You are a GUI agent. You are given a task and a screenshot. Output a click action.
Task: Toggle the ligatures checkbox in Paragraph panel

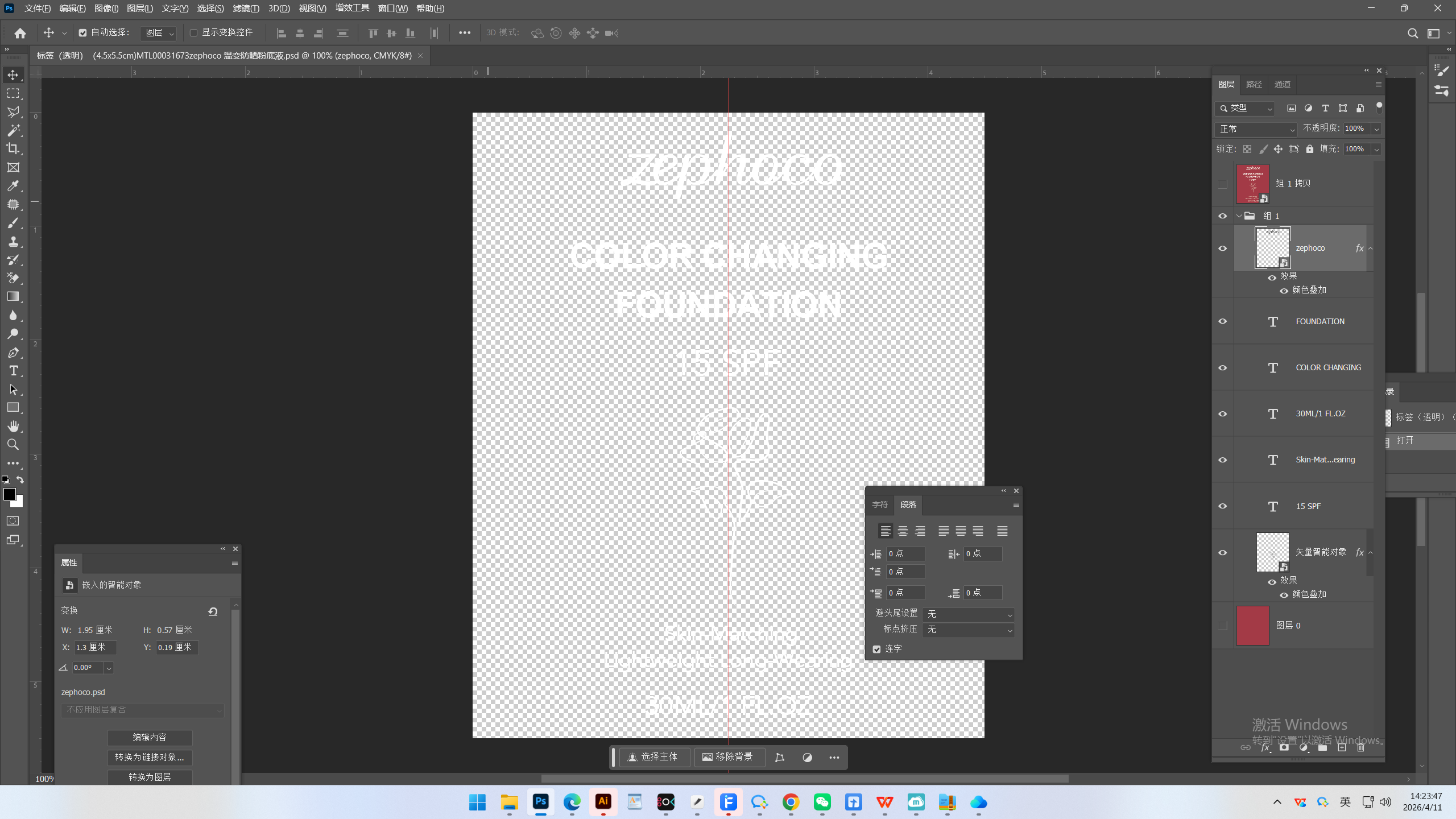(x=877, y=650)
